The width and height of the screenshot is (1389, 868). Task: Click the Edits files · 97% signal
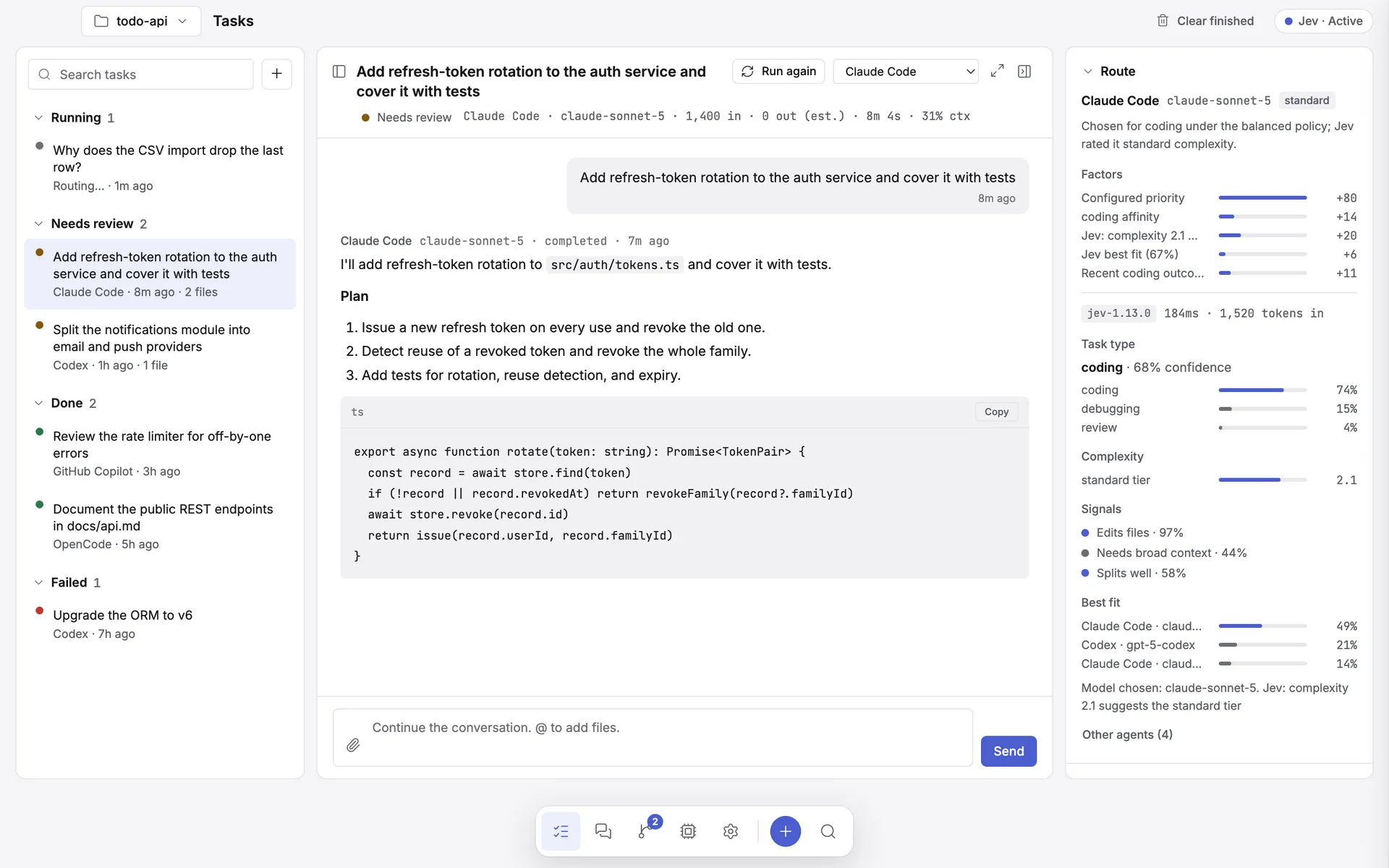(x=1132, y=532)
